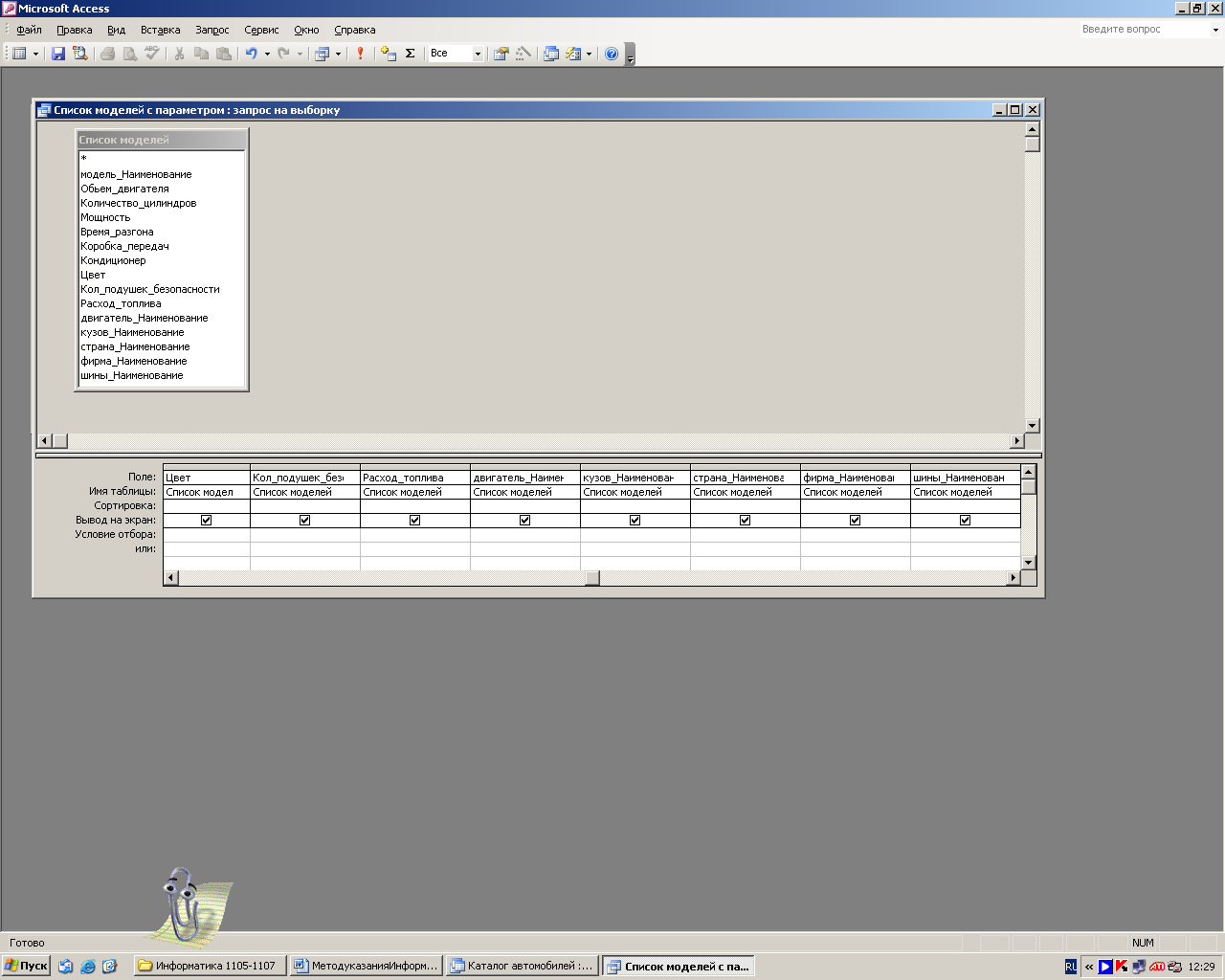
Task: Uncheck show checkbox under Расход_топлива column
Action: (x=414, y=521)
